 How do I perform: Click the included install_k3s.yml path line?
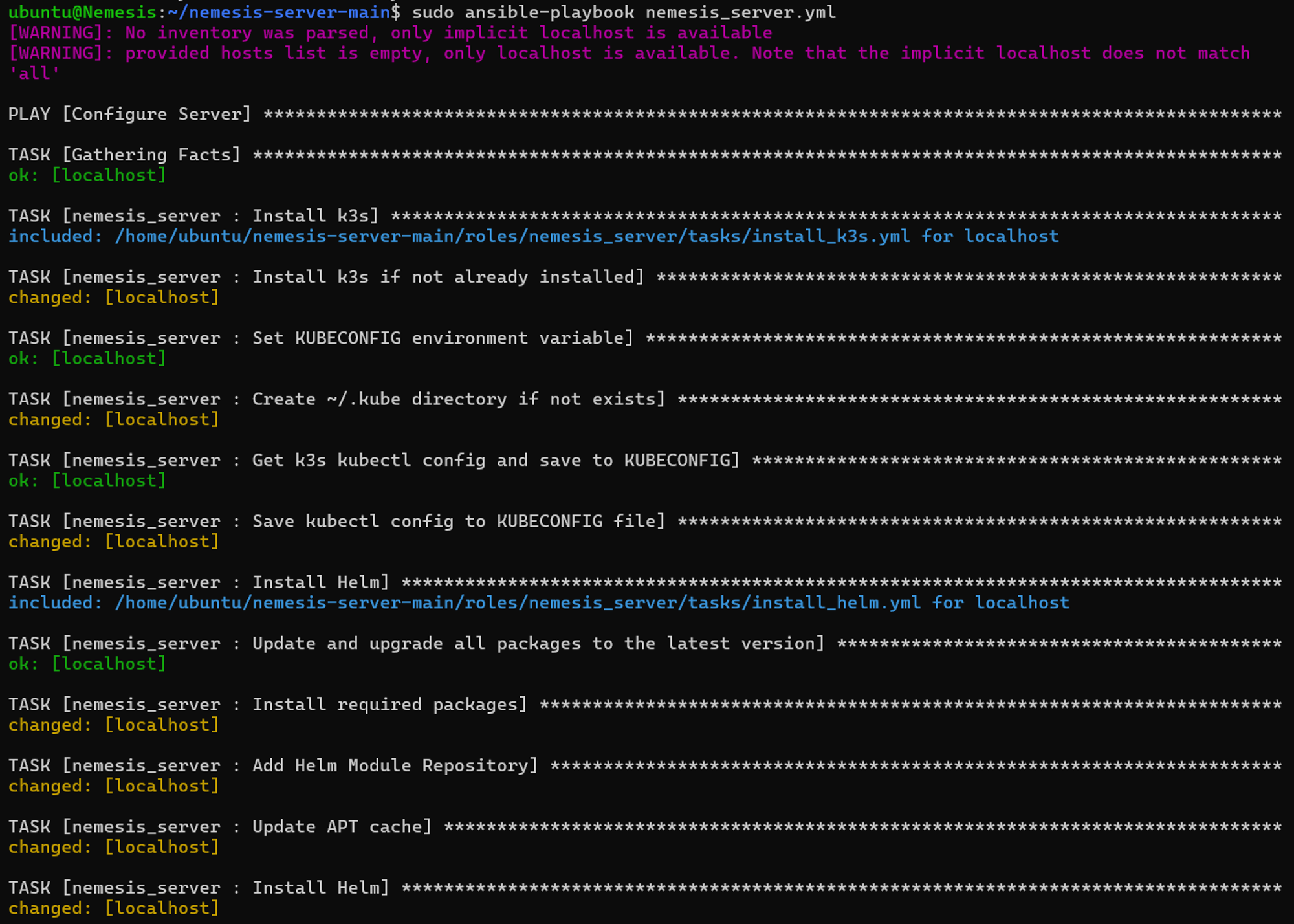[534, 237]
